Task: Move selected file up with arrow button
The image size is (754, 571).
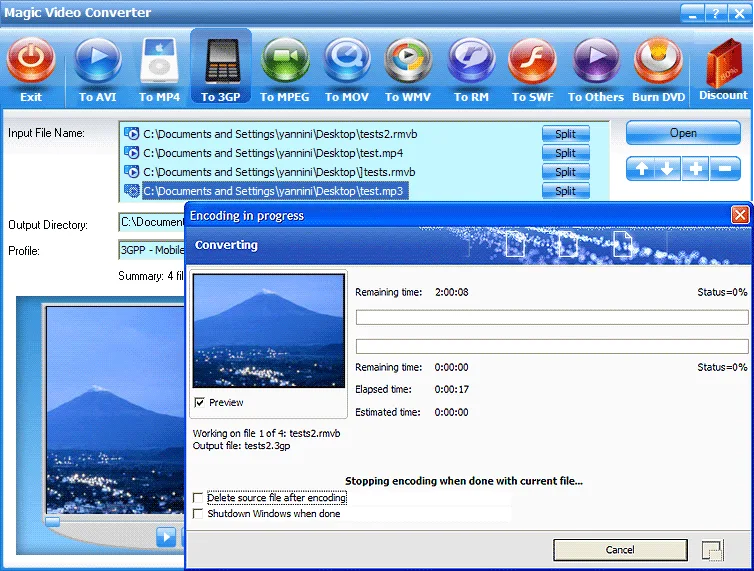Action: tap(641, 169)
